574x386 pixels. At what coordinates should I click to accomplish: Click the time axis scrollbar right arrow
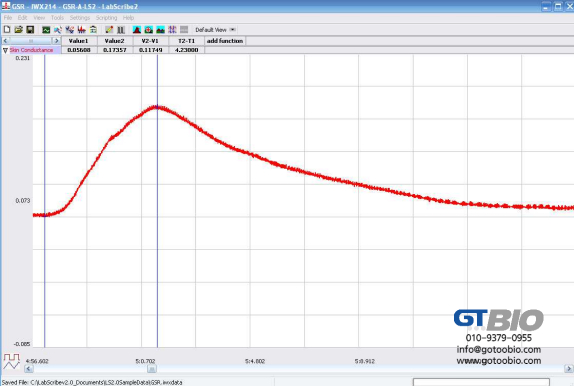[569, 369]
